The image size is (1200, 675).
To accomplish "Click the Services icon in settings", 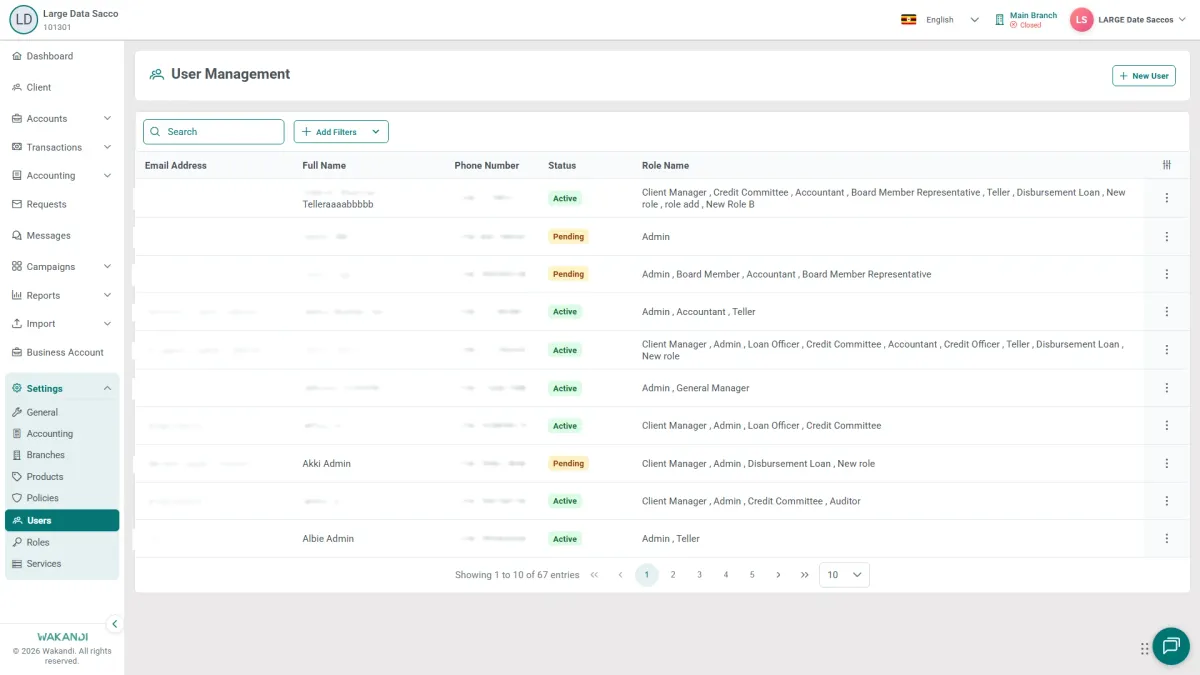I will [17, 563].
